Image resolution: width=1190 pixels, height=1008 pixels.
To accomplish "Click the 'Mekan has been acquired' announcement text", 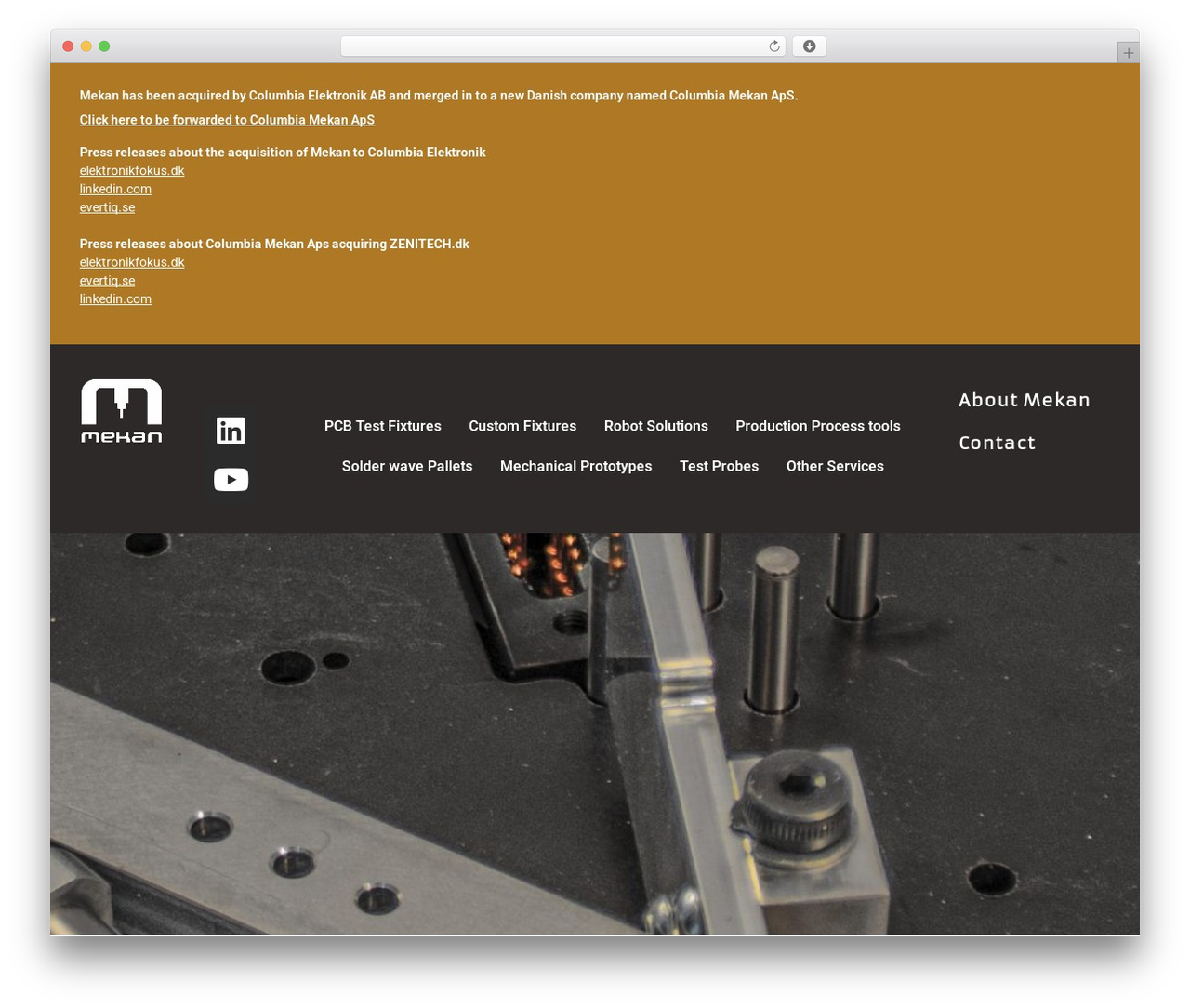I will tap(439, 95).
